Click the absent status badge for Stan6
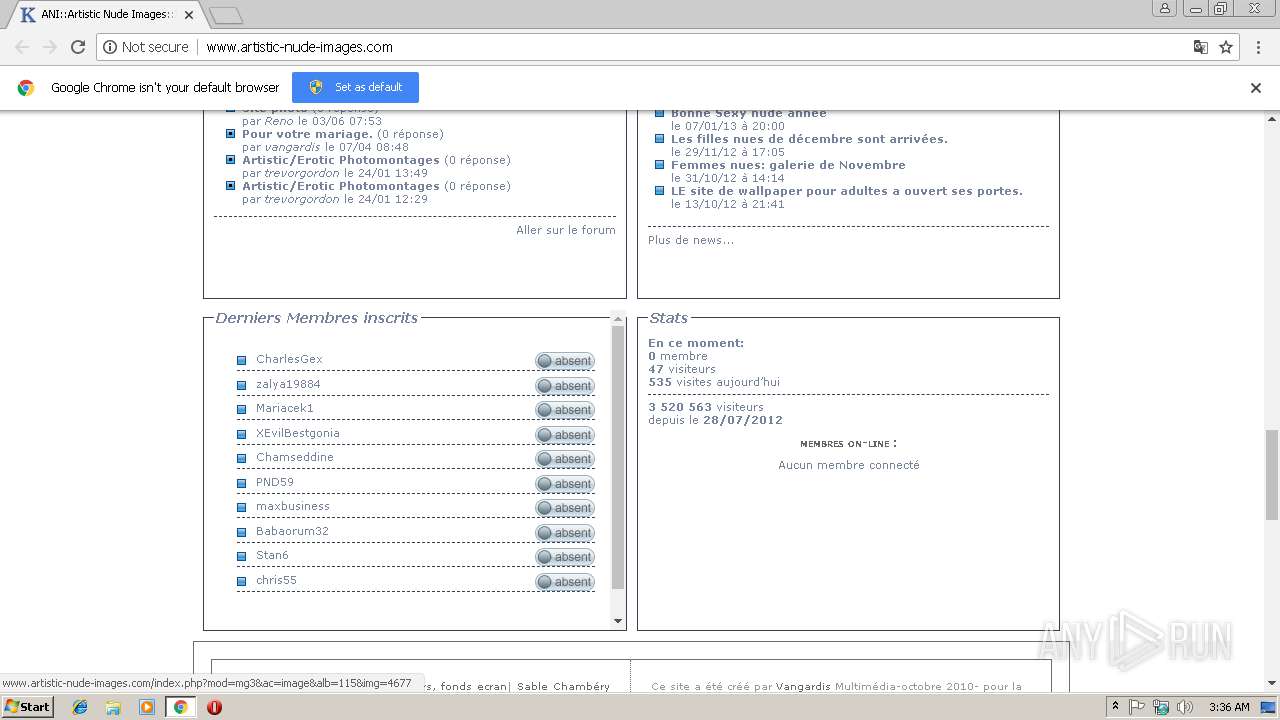Screen dimensions: 1280x720 [565, 557]
